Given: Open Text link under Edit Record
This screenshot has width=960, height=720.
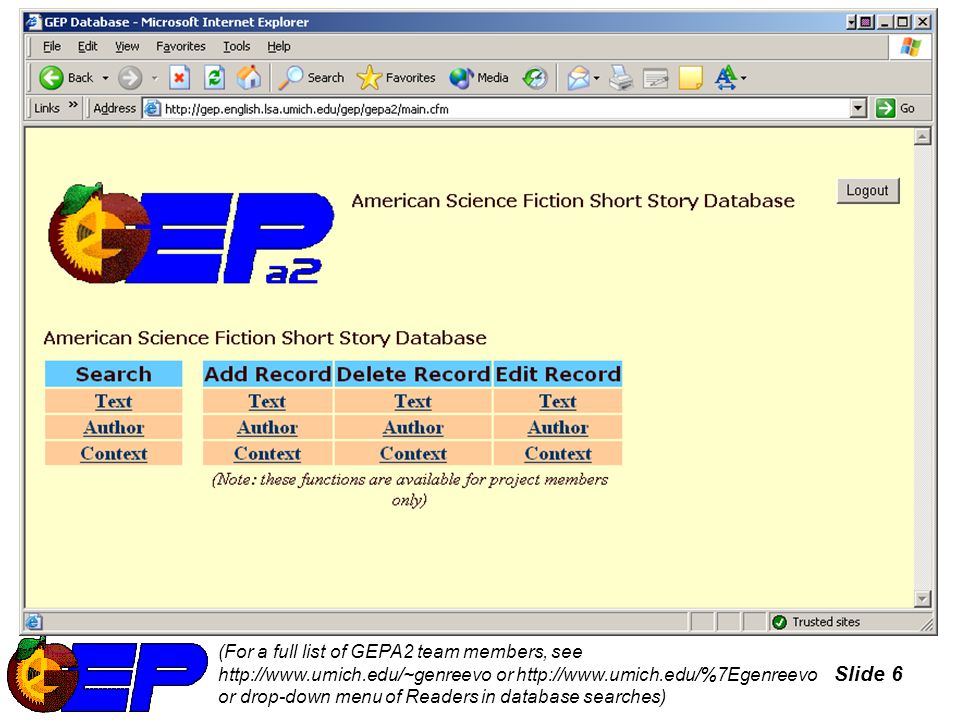Looking at the screenshot, I should tap(558, 402).
